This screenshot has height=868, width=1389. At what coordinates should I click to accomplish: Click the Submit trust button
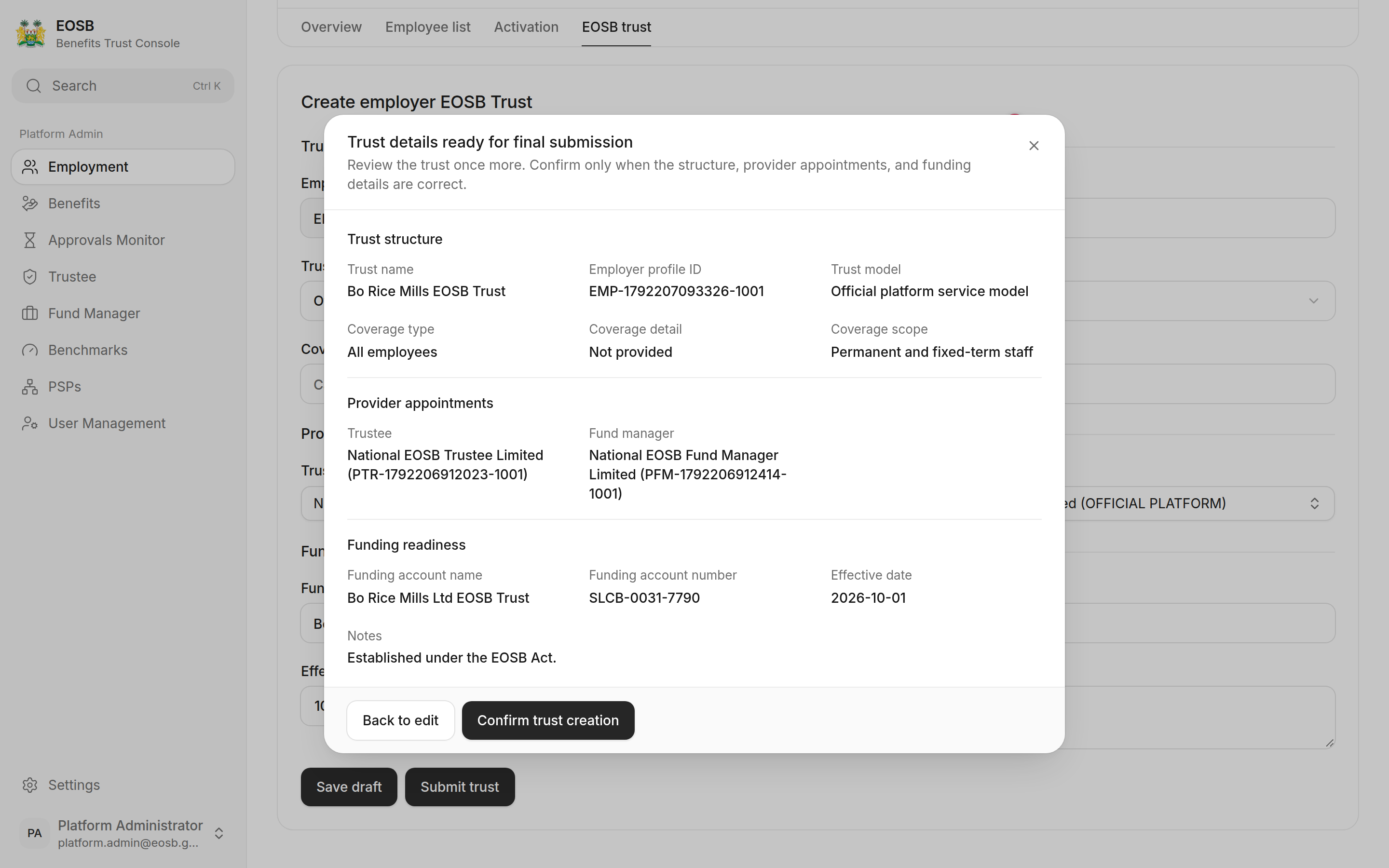pos(460,787)
